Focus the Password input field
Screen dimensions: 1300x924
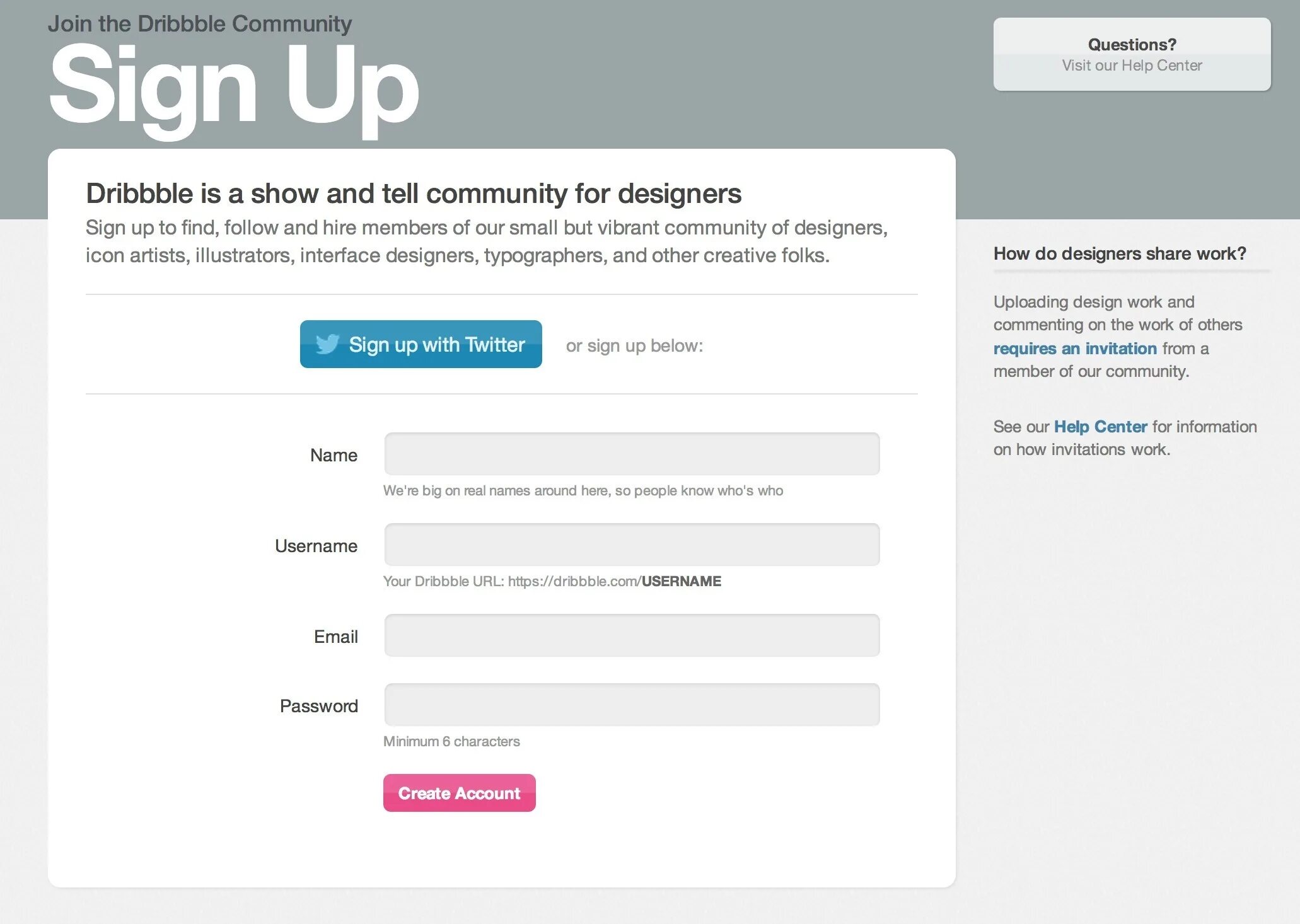632,705
